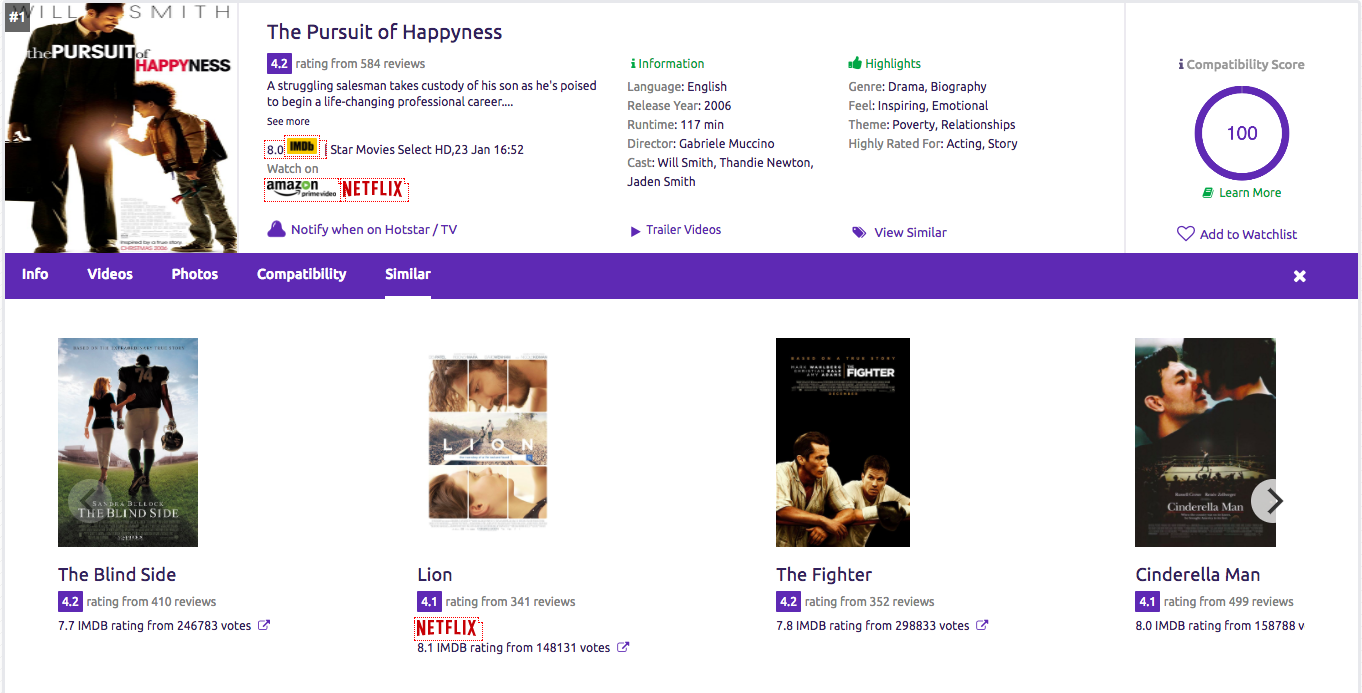Click 'rating from 410 reviews' text

pyautogui.click(x=152, y=602)
